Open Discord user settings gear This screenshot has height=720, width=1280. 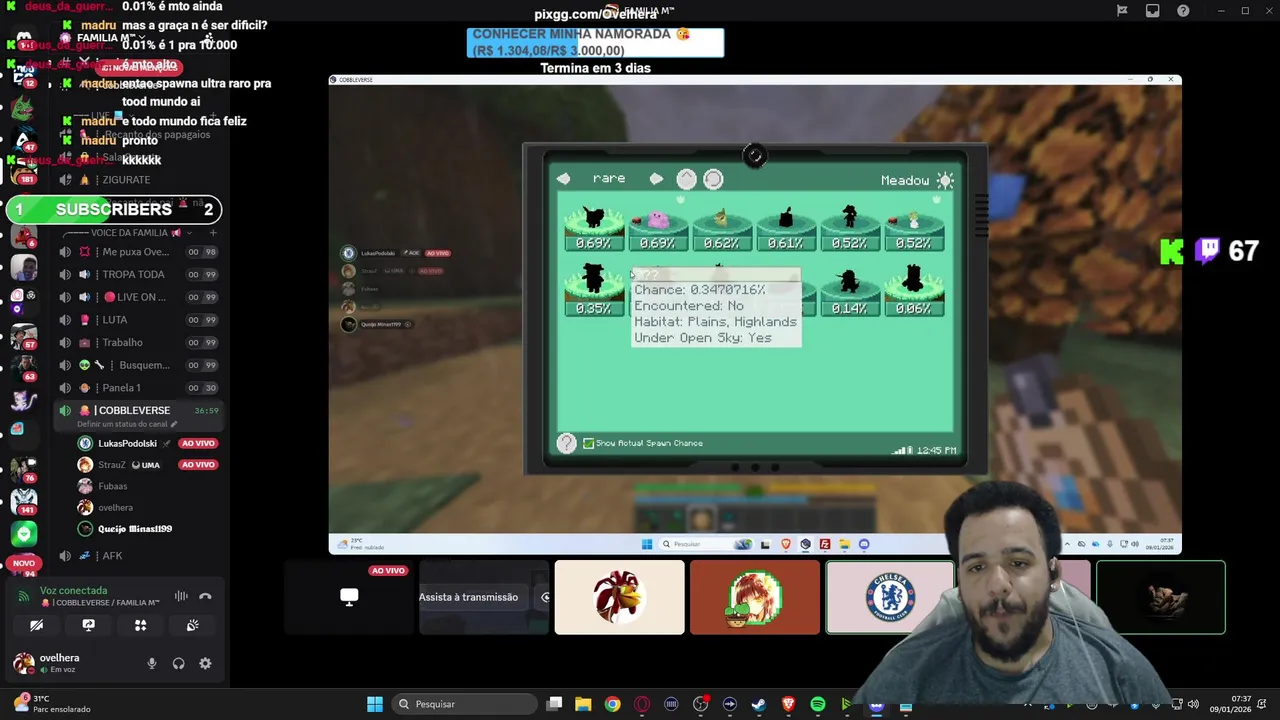pyautogui.click(x=205, y=663)
